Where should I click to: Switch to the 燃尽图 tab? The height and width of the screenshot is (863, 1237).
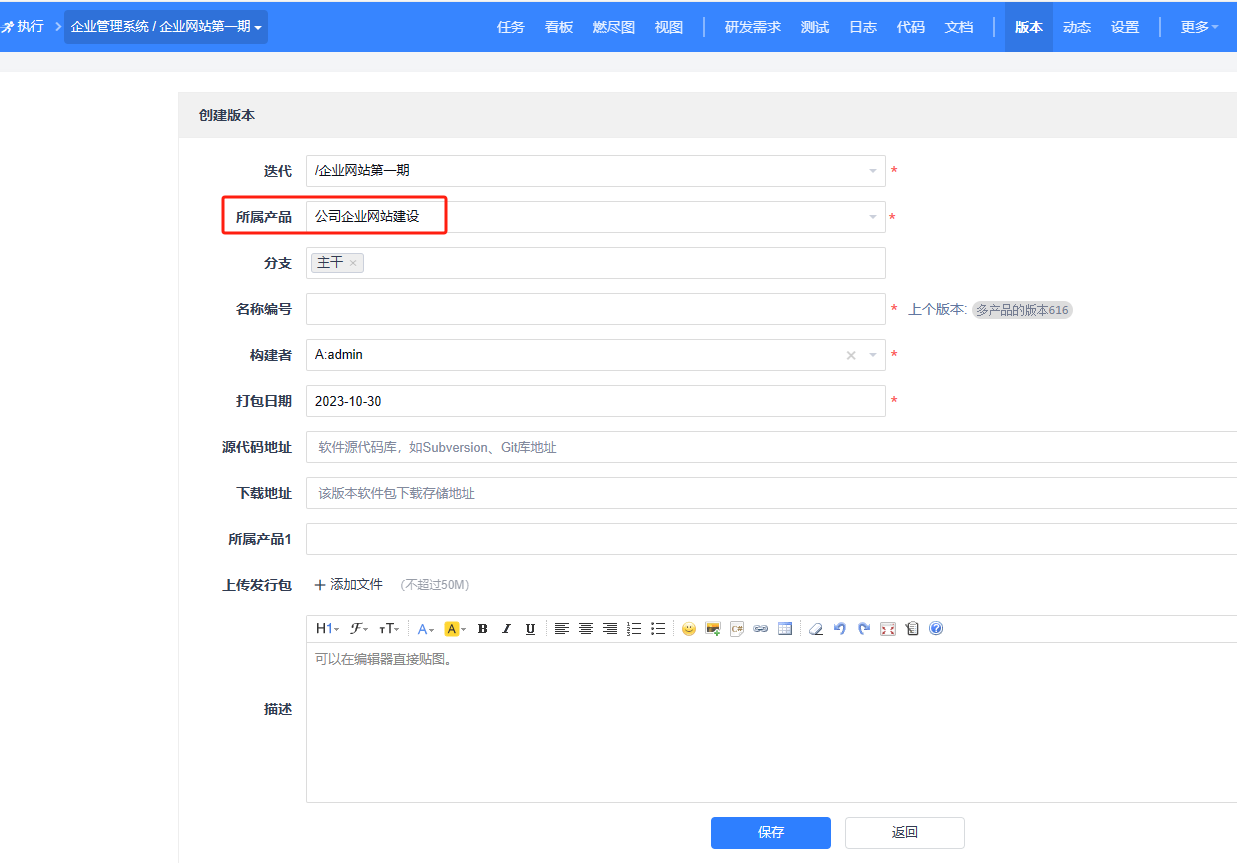[614, 27]
